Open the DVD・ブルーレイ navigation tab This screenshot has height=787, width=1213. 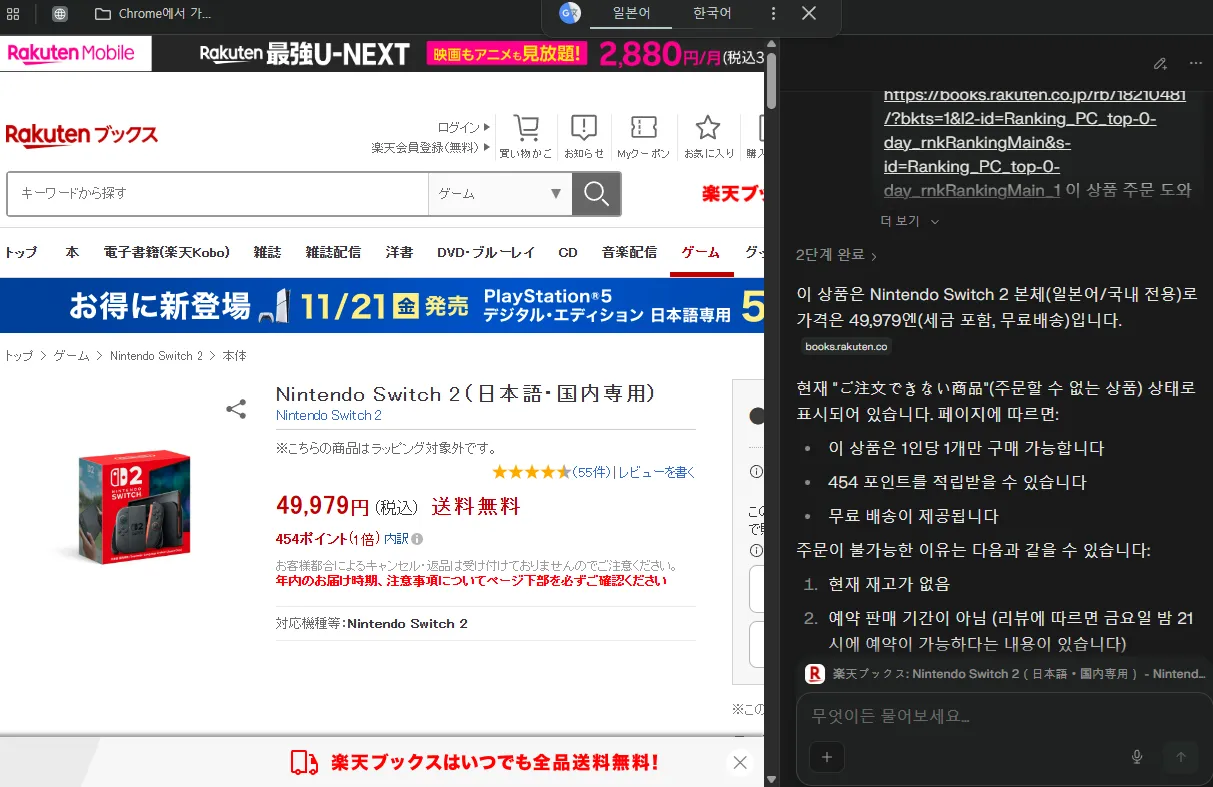[486, 252]
